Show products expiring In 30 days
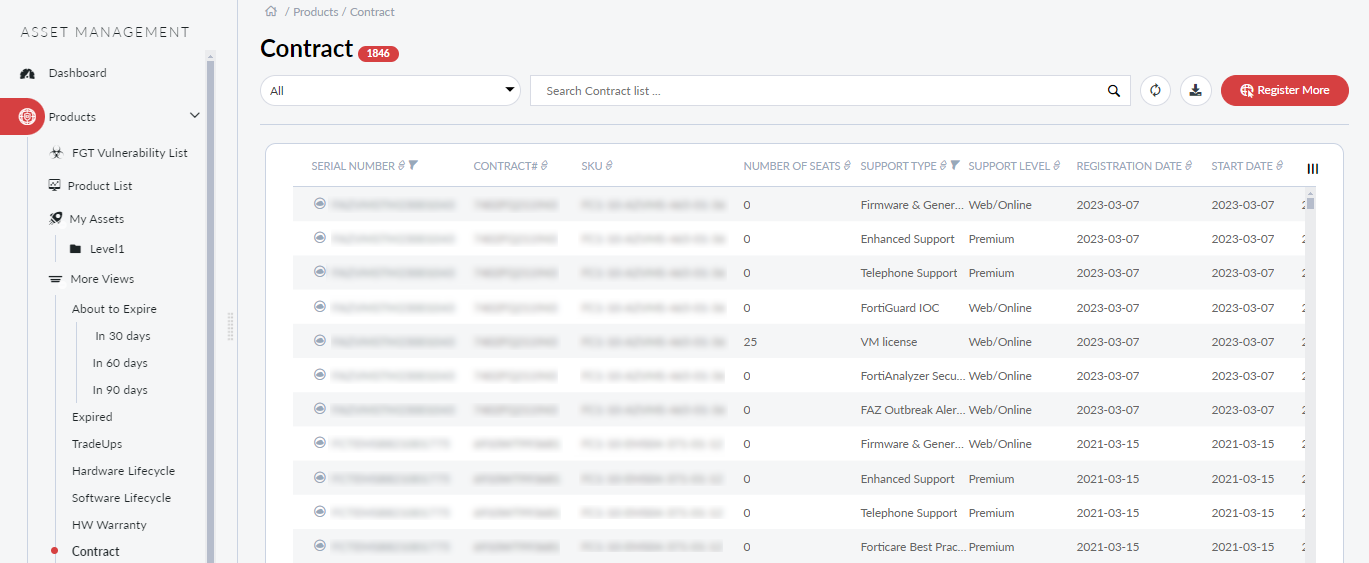1369x563 pixels. click(123, 336)
